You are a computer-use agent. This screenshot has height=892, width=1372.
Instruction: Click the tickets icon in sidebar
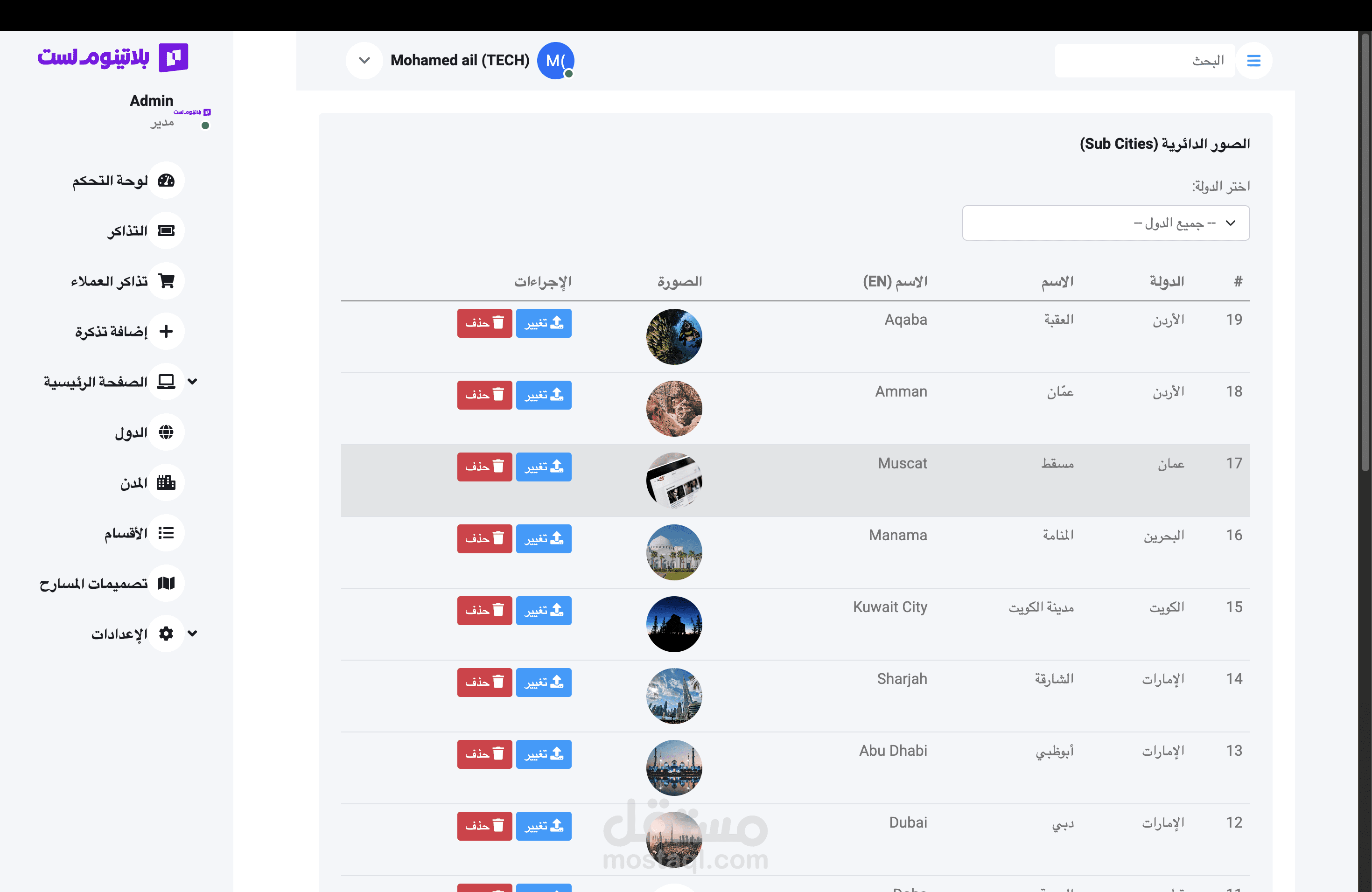click(166, 230)
